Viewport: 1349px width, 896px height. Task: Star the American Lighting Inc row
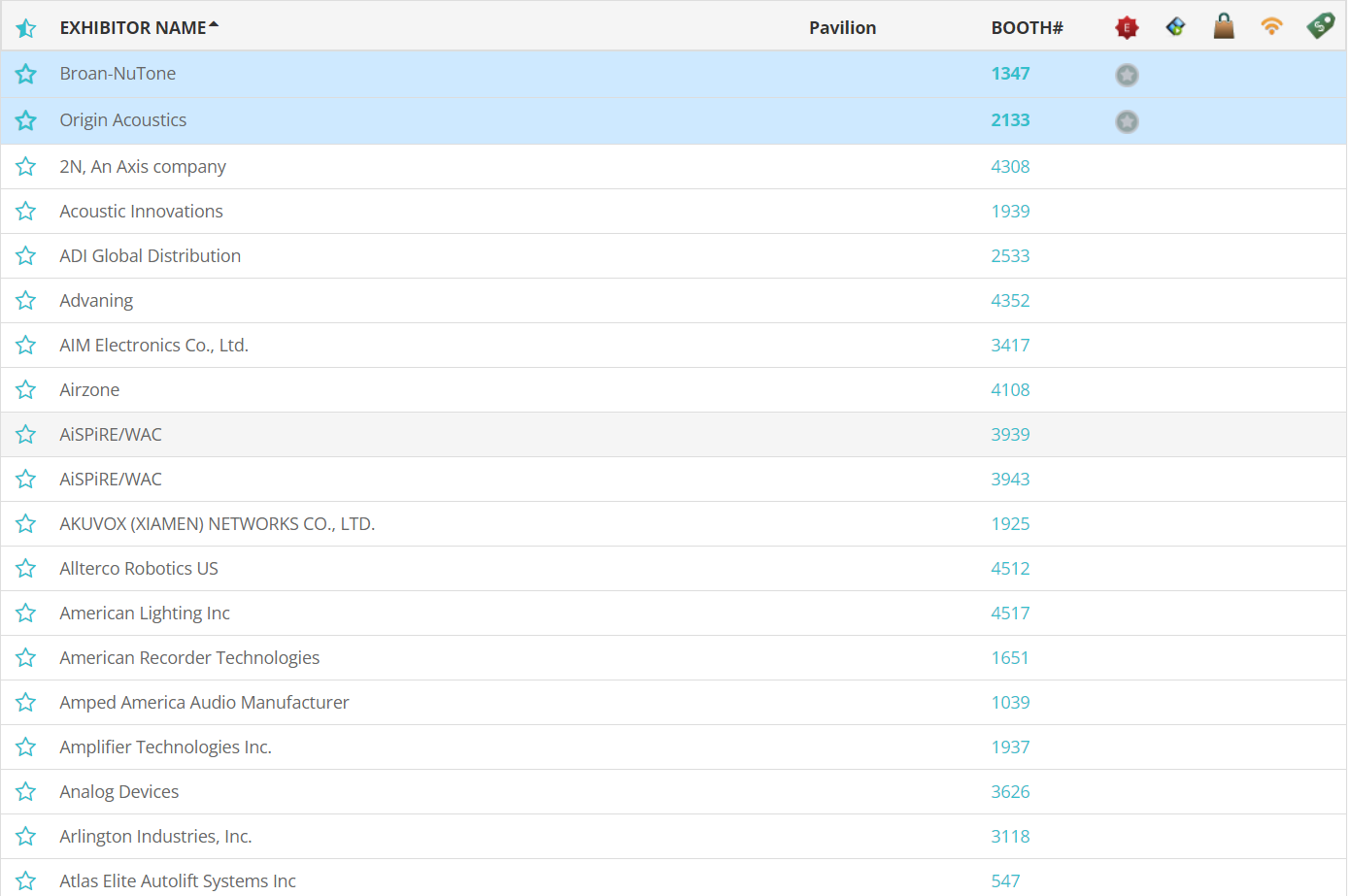coord(26,614)
